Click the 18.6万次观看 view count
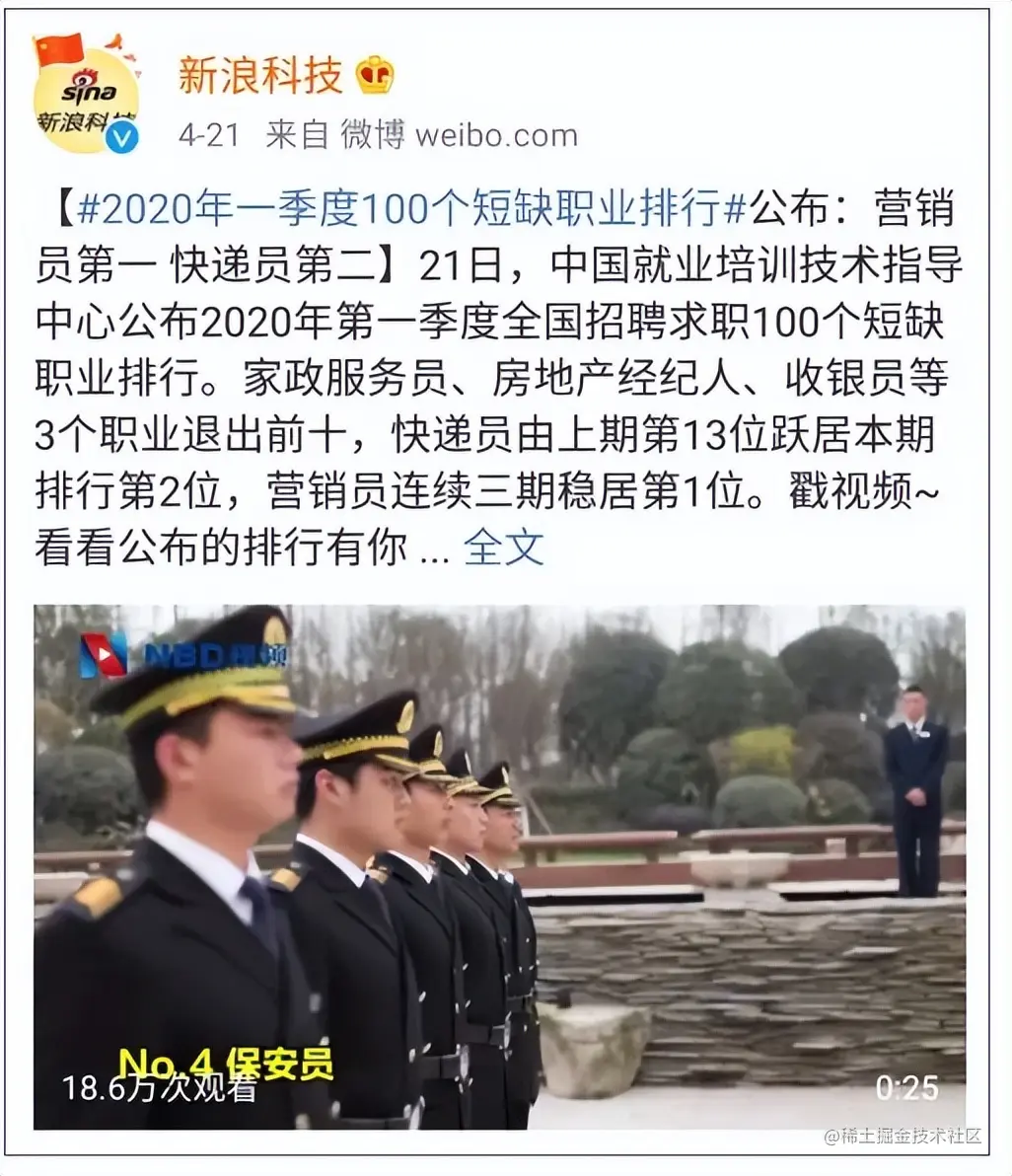The width and height of the screenshot is (1012, 1176). tap(160, 1088)
